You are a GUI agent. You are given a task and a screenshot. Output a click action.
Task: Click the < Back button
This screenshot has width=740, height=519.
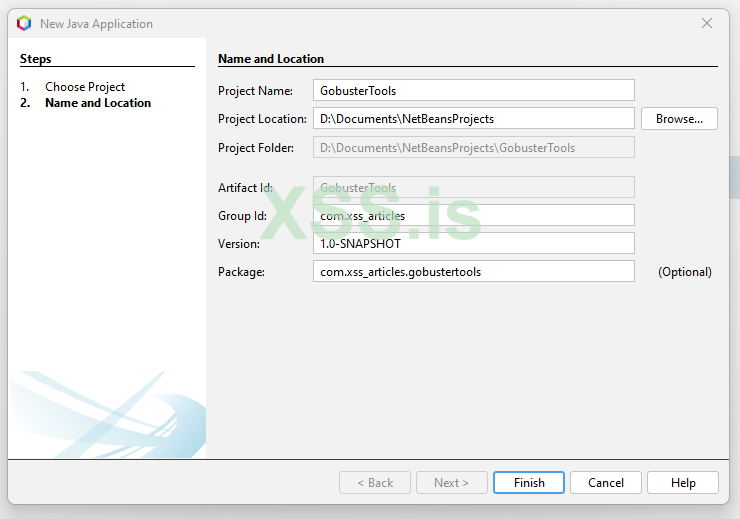[375, 483]
